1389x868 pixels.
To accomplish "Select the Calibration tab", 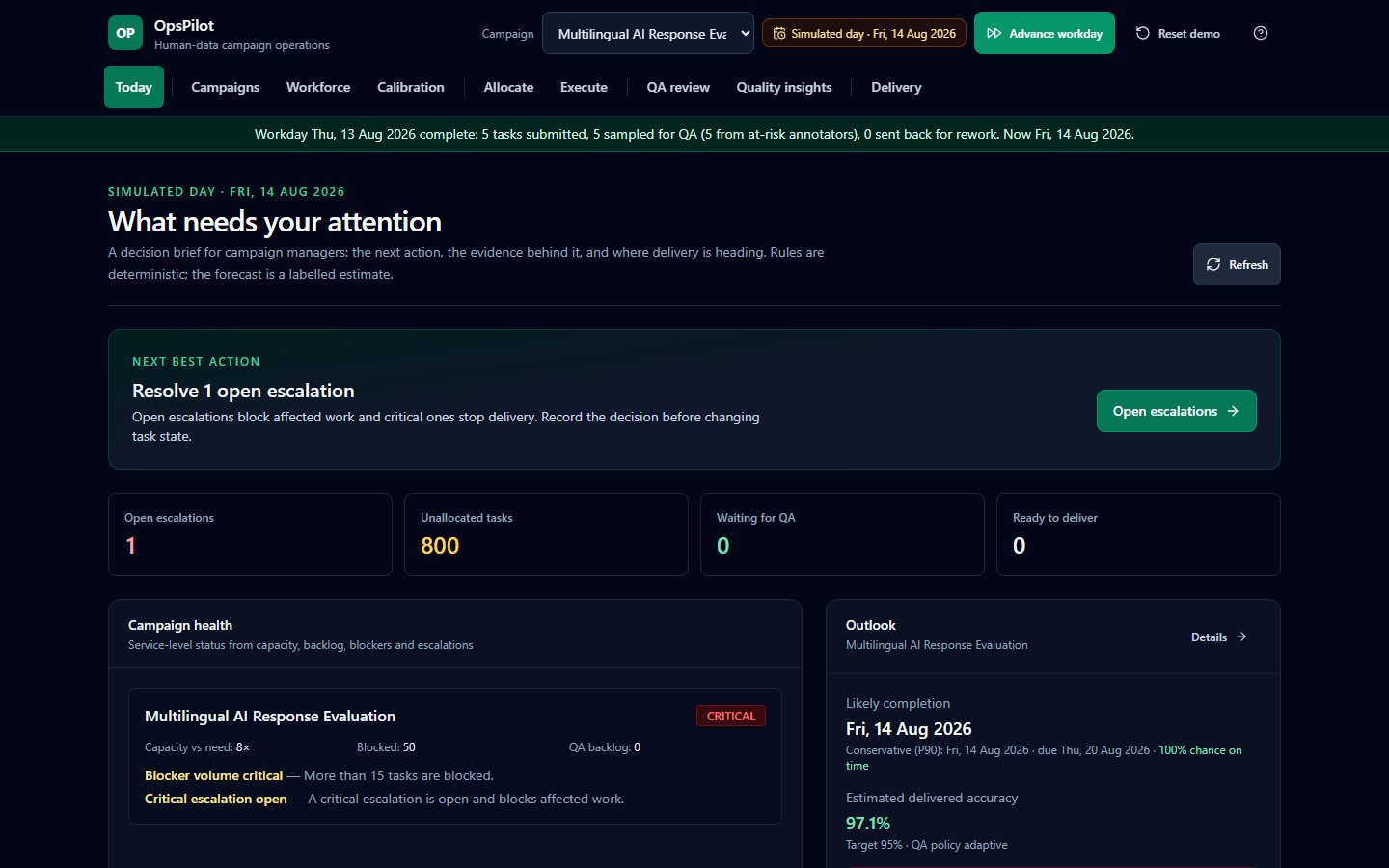I will click(411, 87).
